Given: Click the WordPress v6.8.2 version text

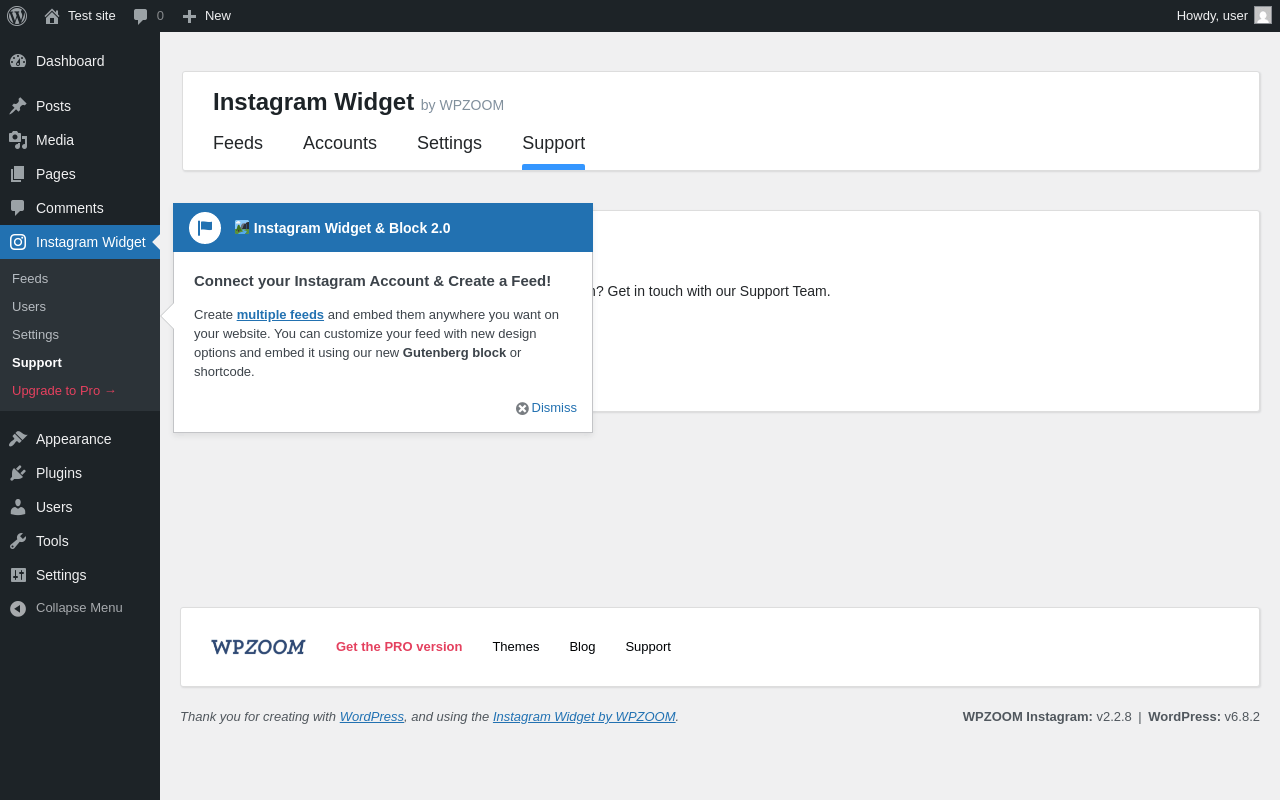Looking at the screenshot, I should (x=1204, y=717).
